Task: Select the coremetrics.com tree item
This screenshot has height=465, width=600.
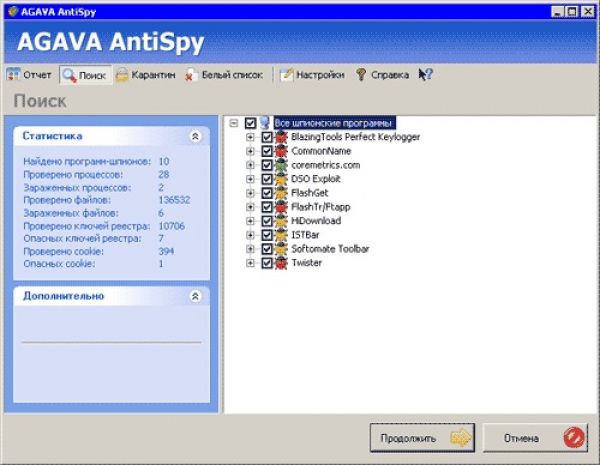Action: point(325,165)
